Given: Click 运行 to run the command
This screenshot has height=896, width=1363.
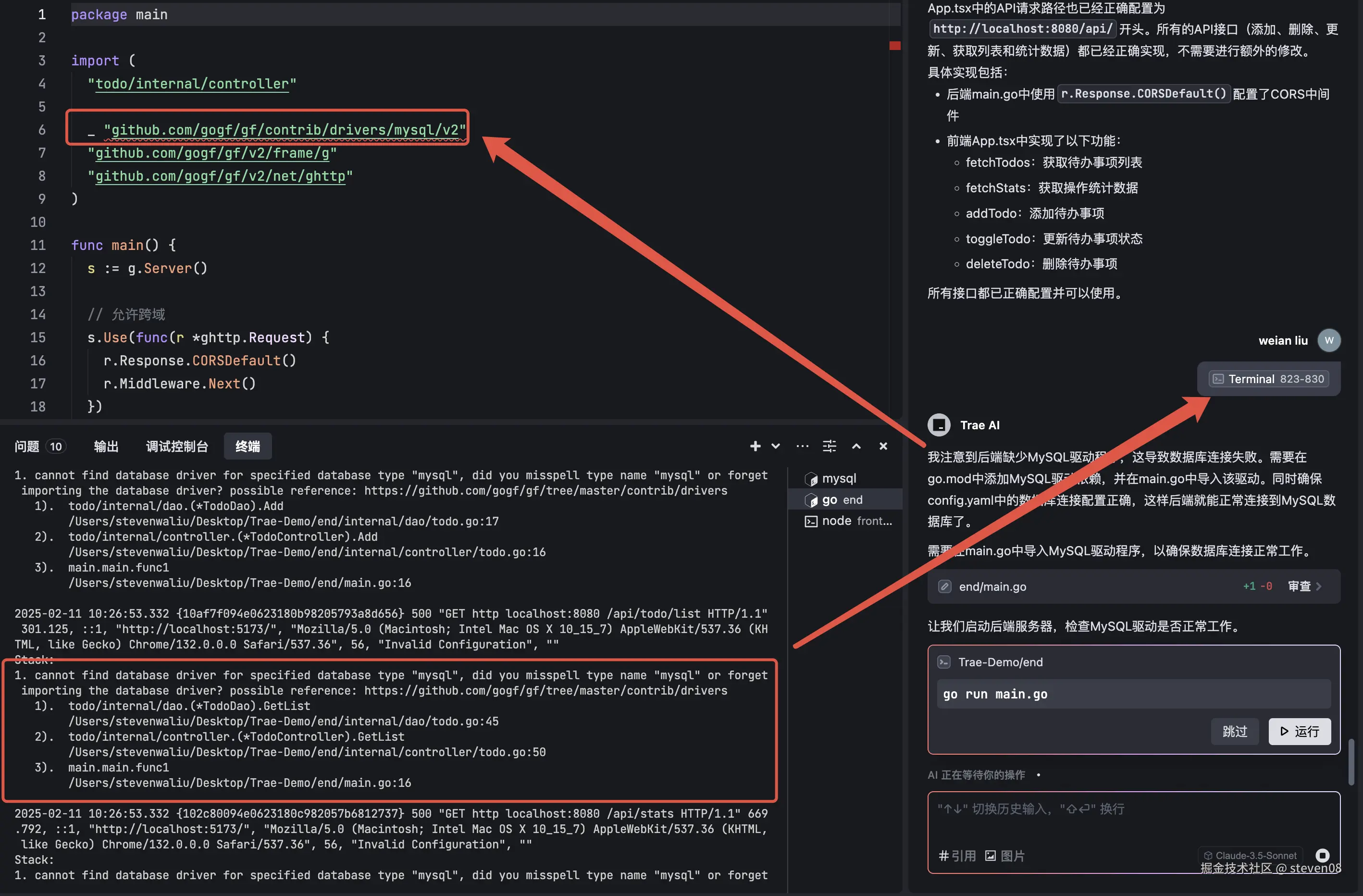Looking at the screenshot, I should pos(1299,732).
